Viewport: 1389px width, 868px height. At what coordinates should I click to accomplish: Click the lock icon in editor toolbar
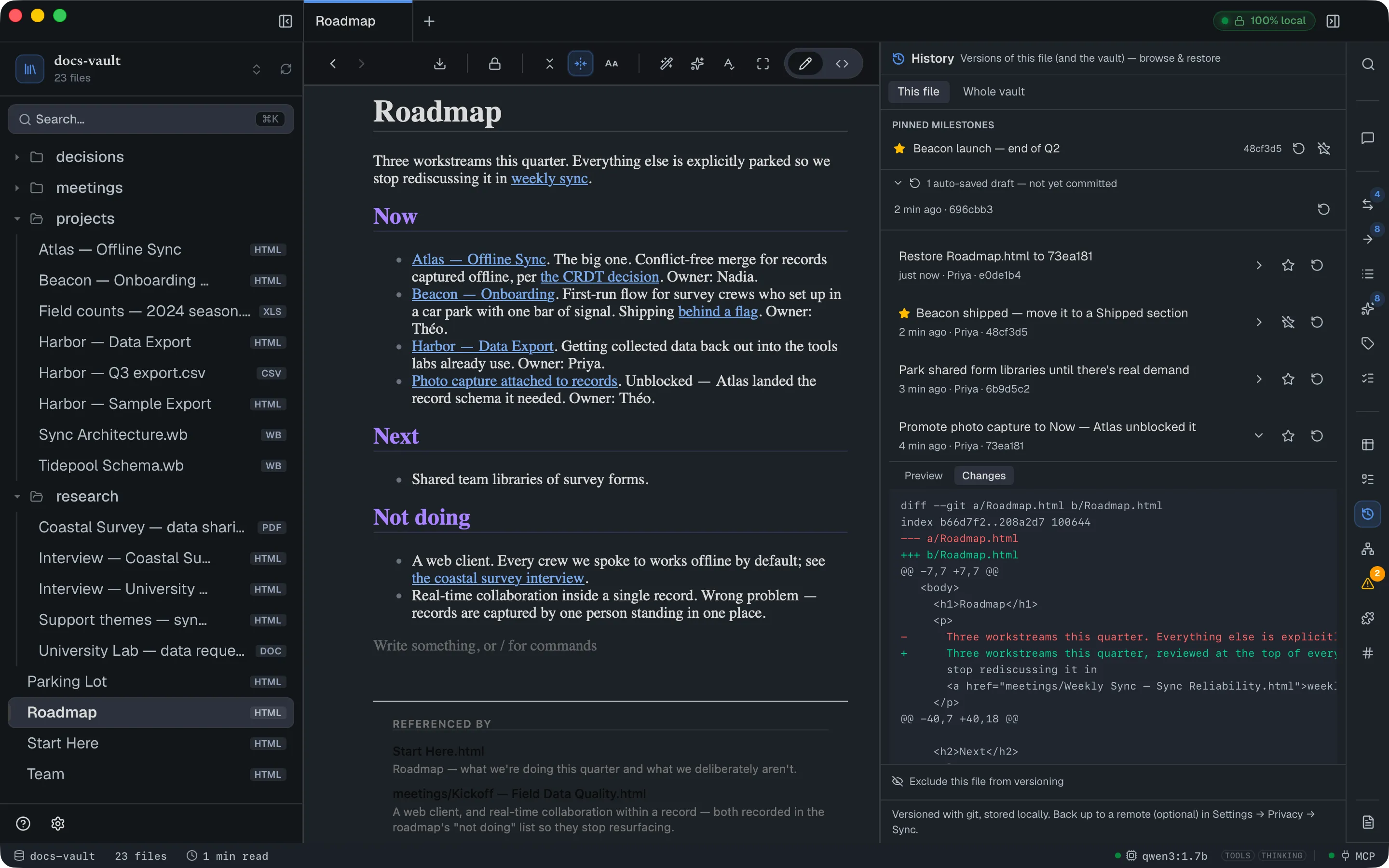tap(495, 64)
